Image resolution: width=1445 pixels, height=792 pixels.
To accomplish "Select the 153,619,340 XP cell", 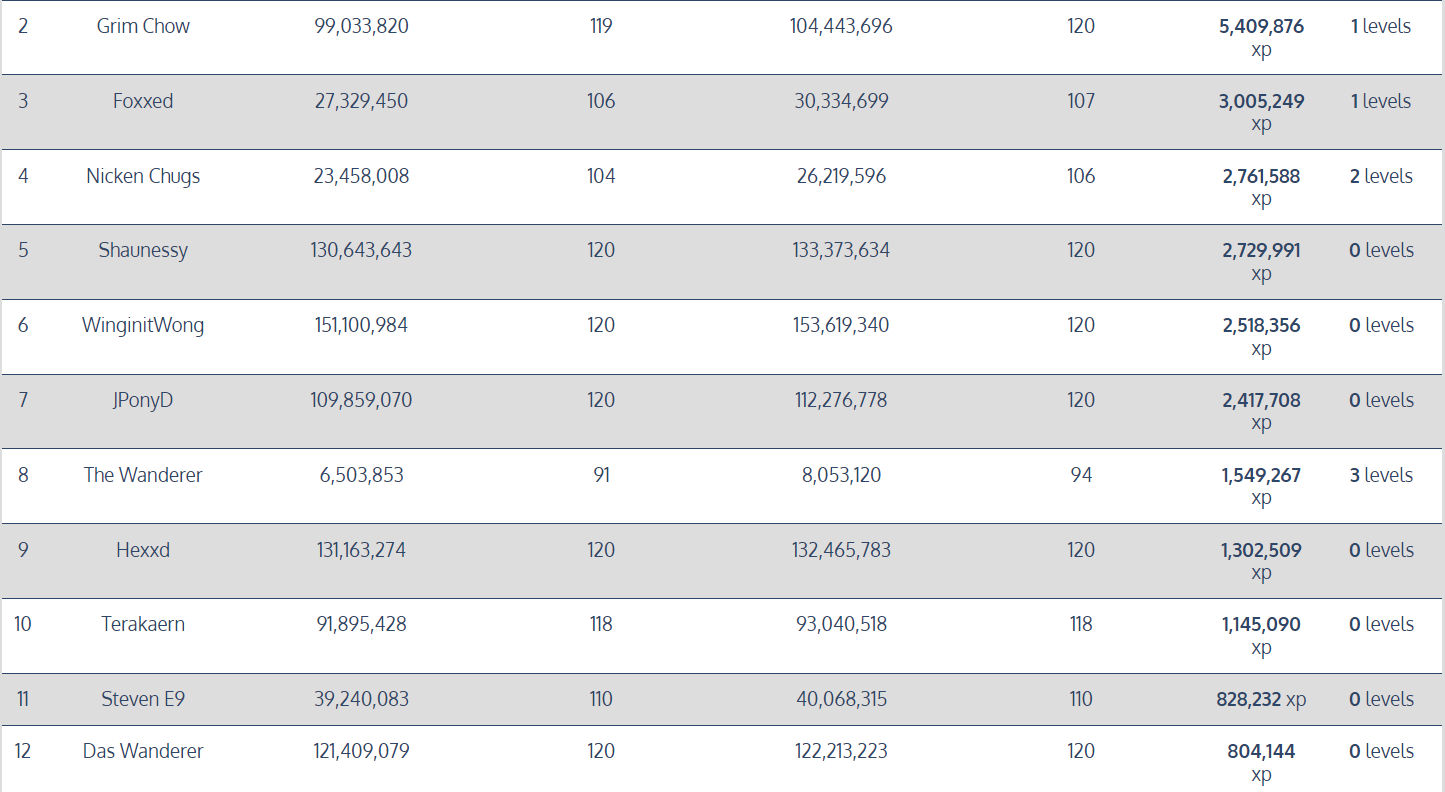I will pyautogui.click(x=841, y=325).
